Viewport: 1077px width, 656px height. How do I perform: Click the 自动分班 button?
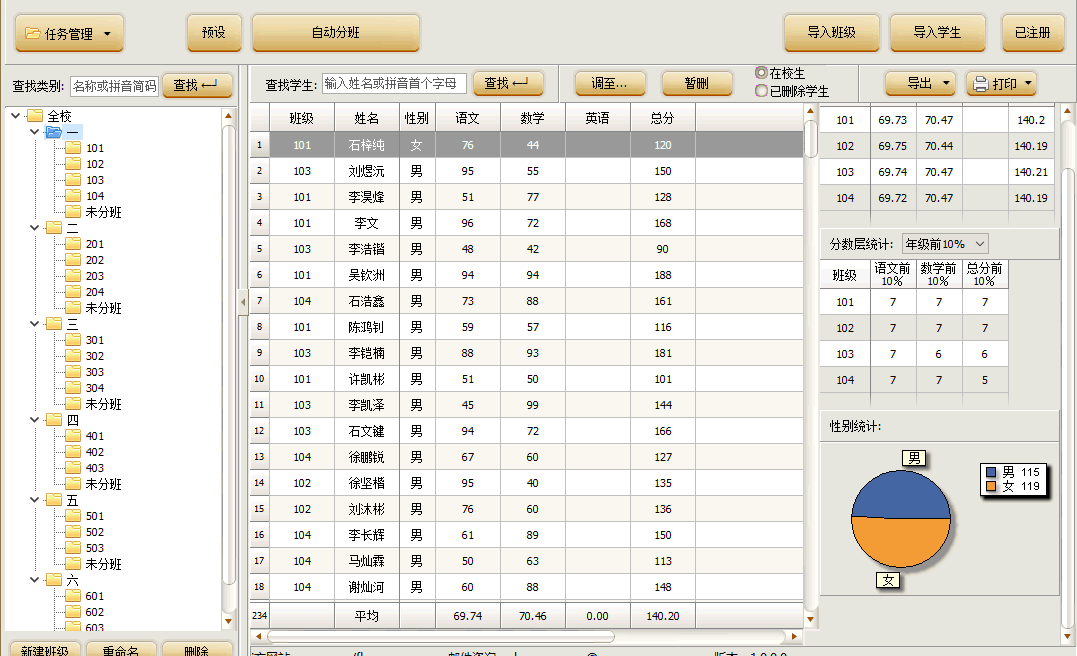click(335, 33)
